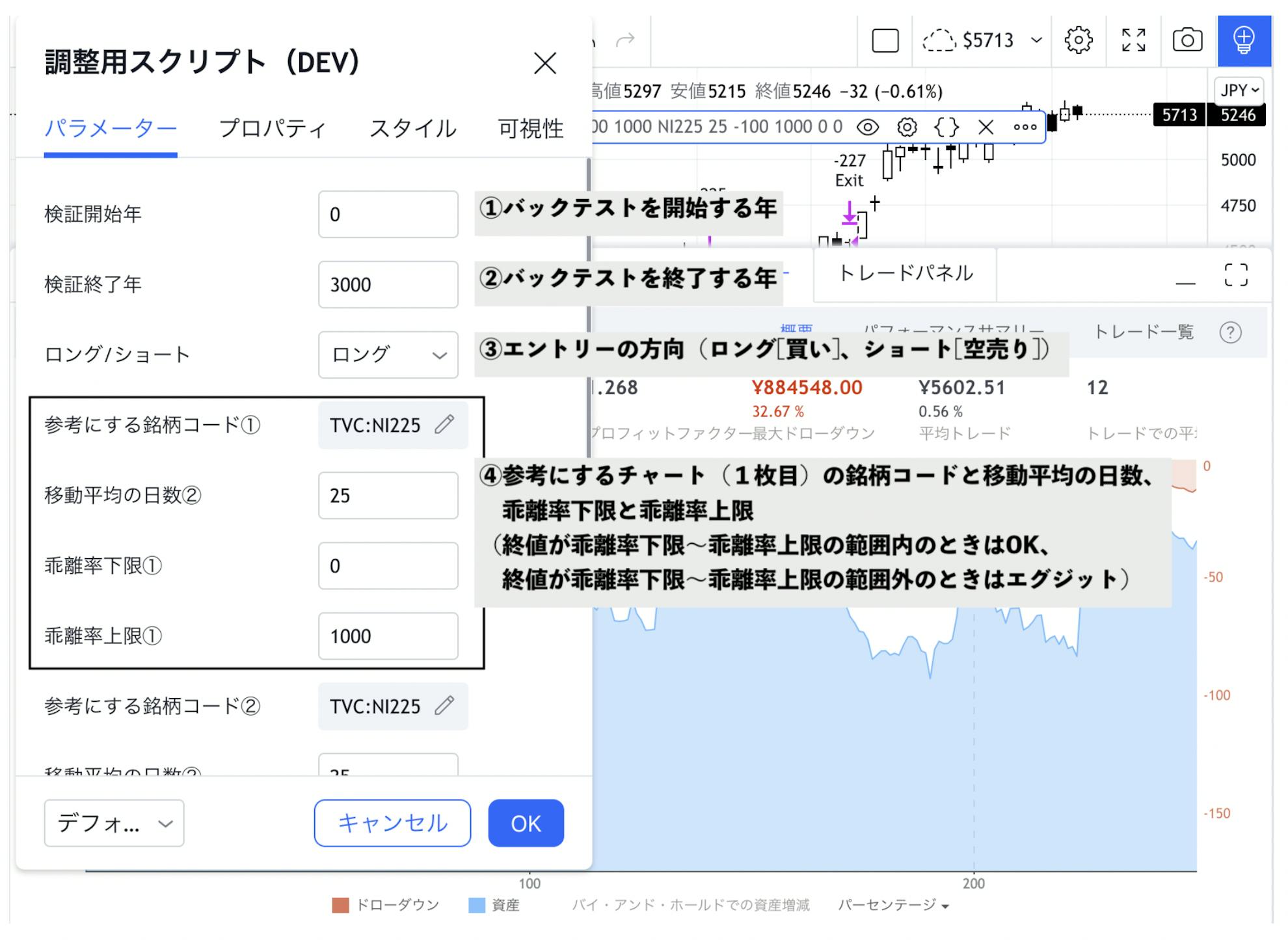1288x940 pixels.
Task: Close the 調整用スクリプト settings dialog
Action: click(544, 63)
